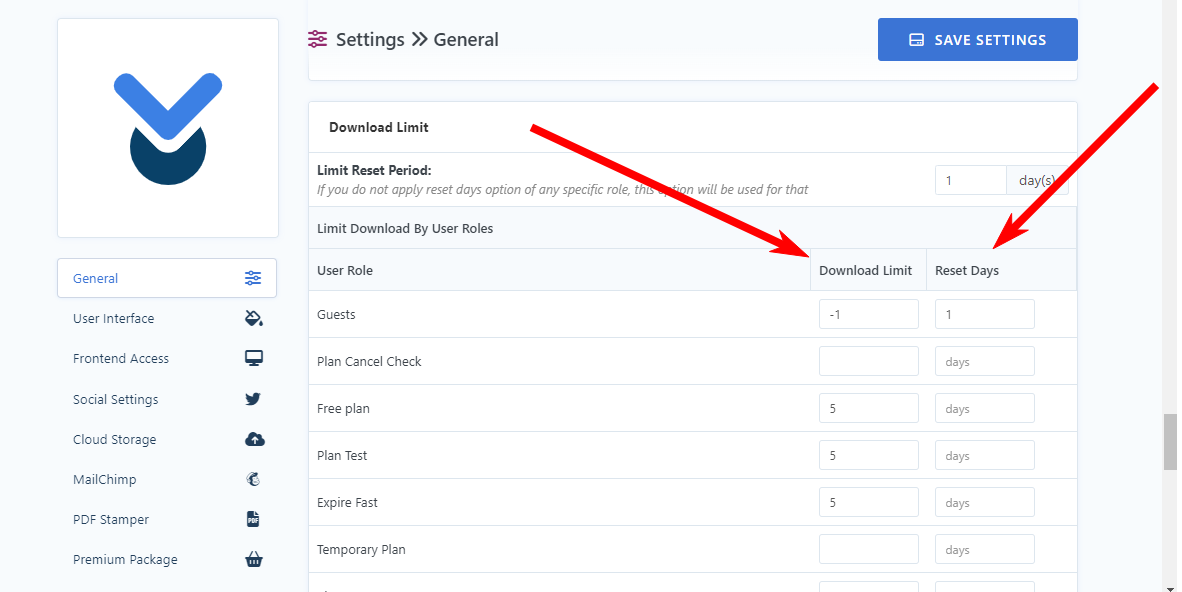
Task: Click the MailChimp monkey icon
Action: (253, 479)
